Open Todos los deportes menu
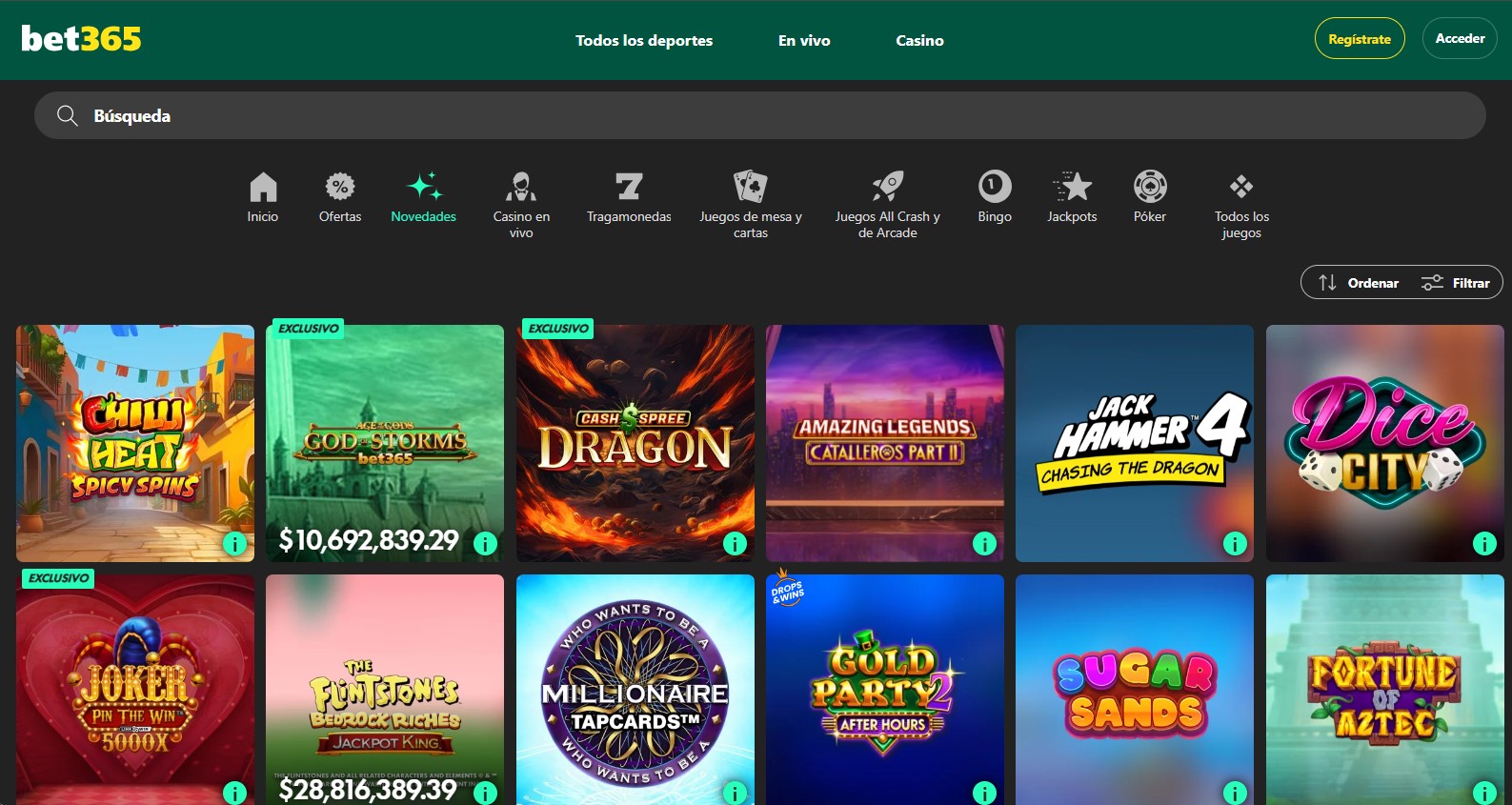The height and width of the screenshot is (805, 1512). 644,40
